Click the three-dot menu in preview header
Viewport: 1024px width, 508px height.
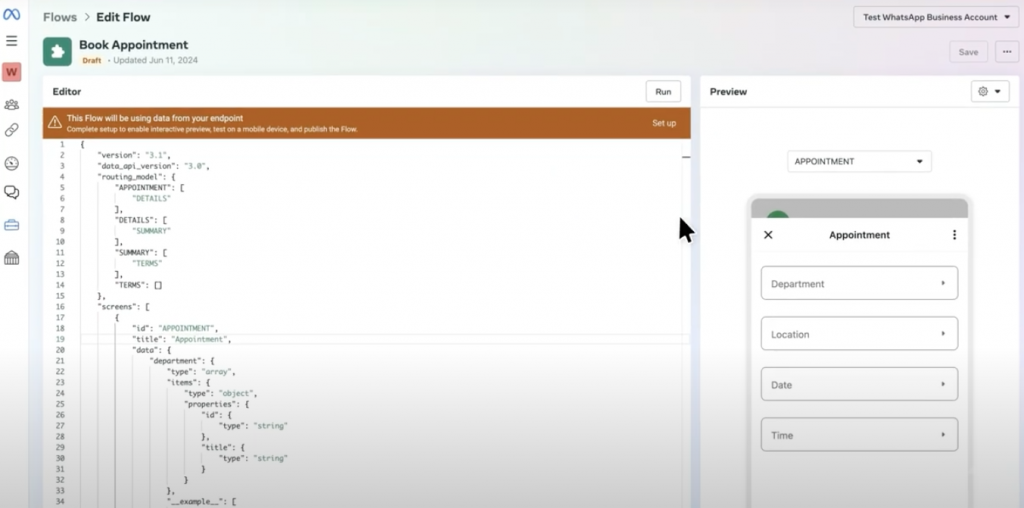click(x=954, y=235)
